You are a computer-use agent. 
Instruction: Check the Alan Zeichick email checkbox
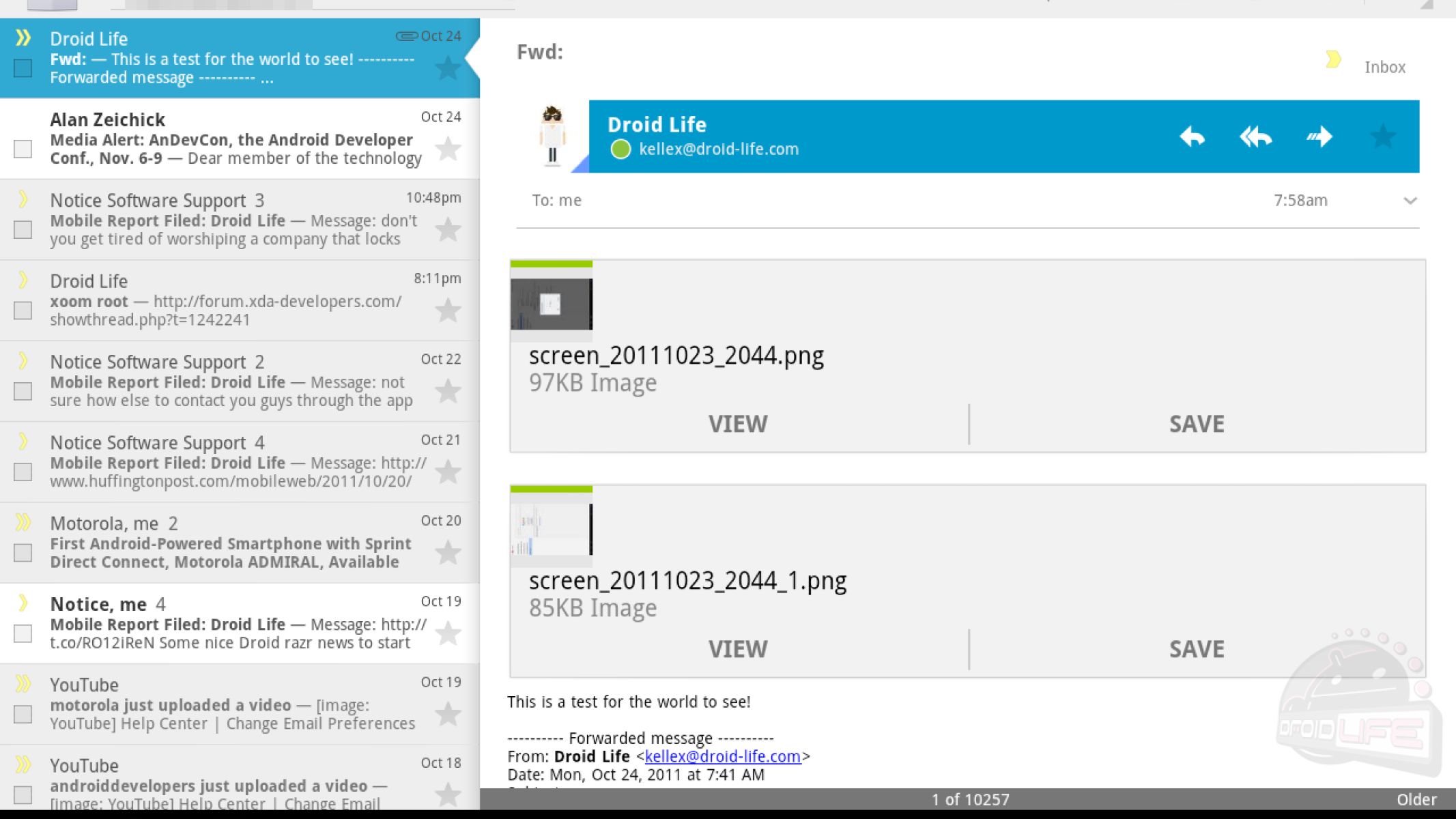pyautogui.click(x=23, y=149)
